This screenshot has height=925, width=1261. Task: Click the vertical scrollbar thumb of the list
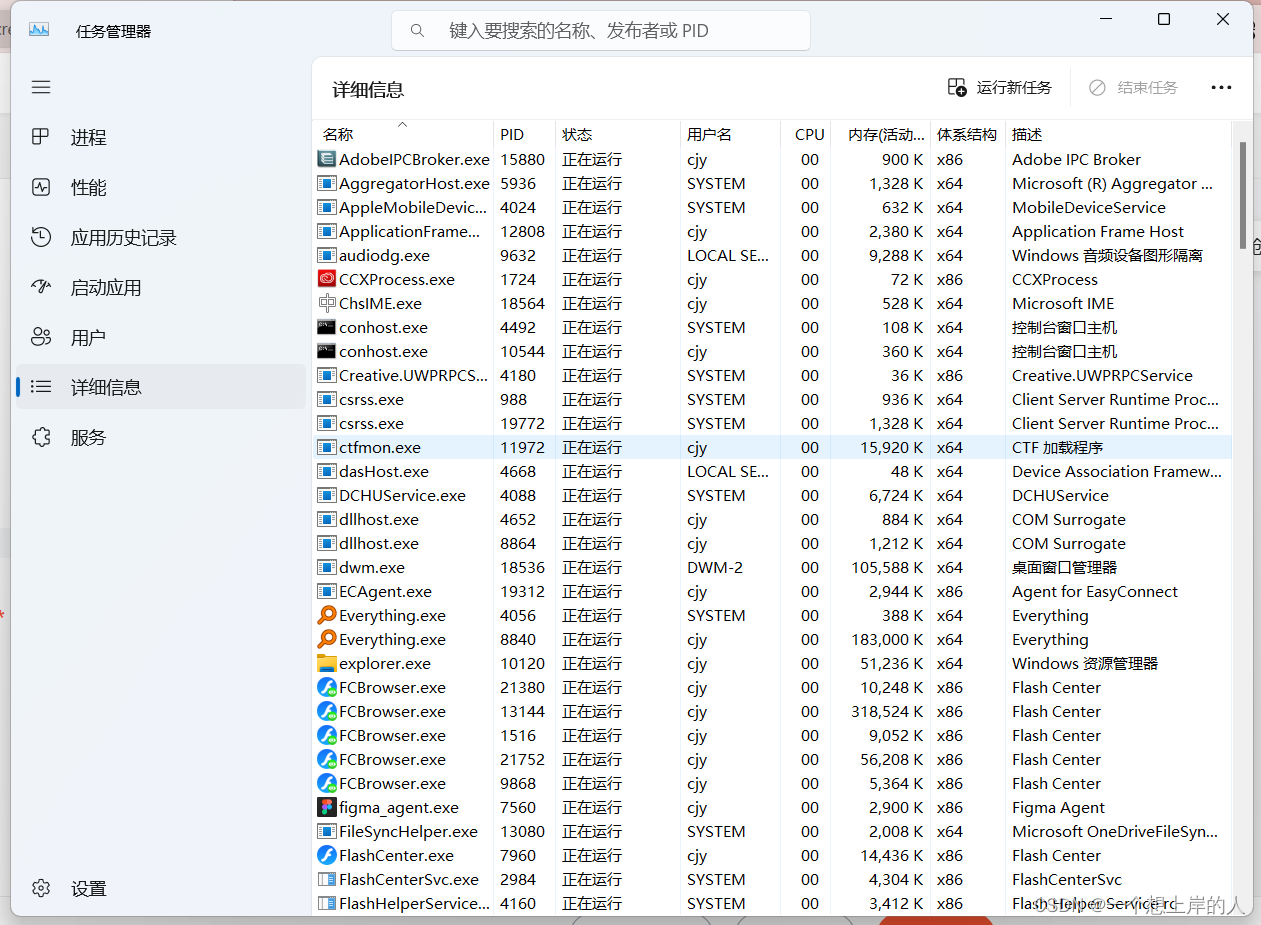pos(1243,195)
